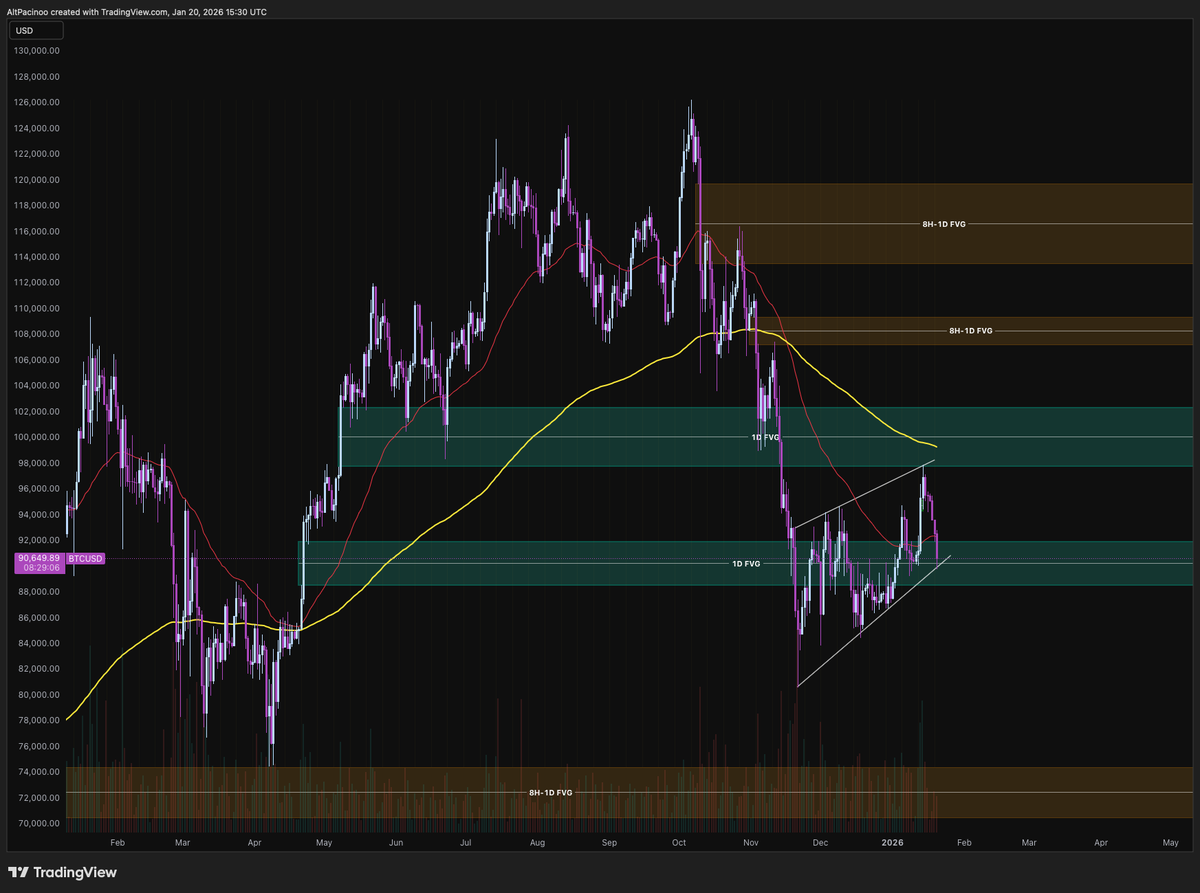
Task: Click the Sep marker on time axis
Action: click(x=609, y=843)
